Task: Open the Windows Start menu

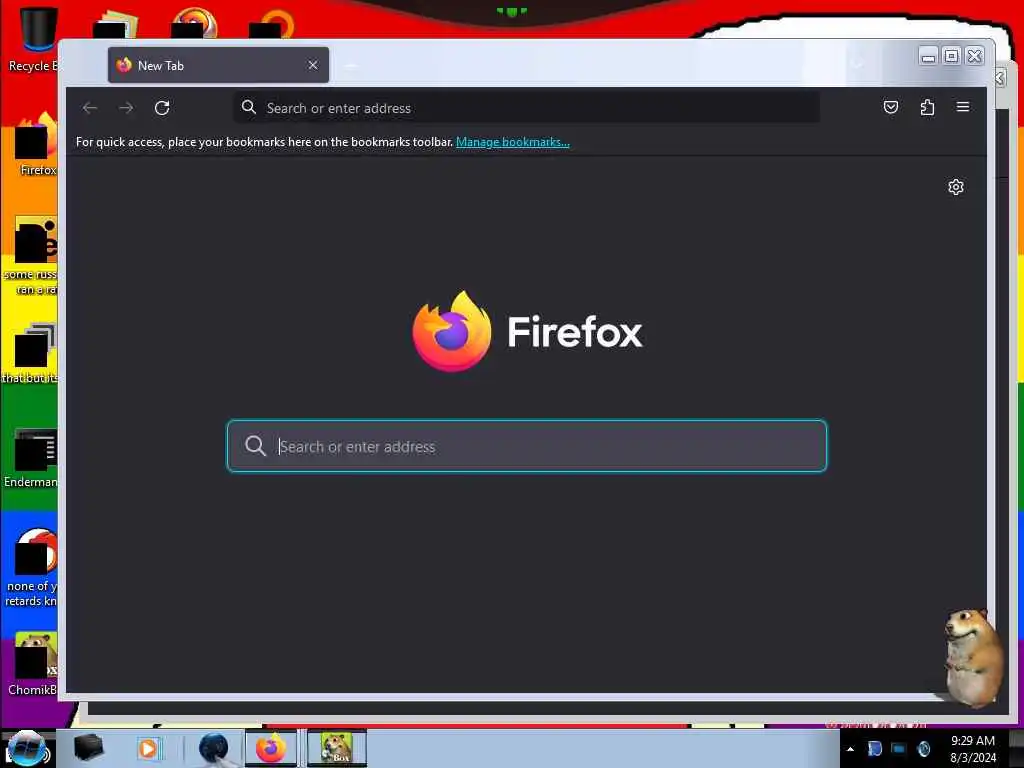Action: [x=27, y=748]
